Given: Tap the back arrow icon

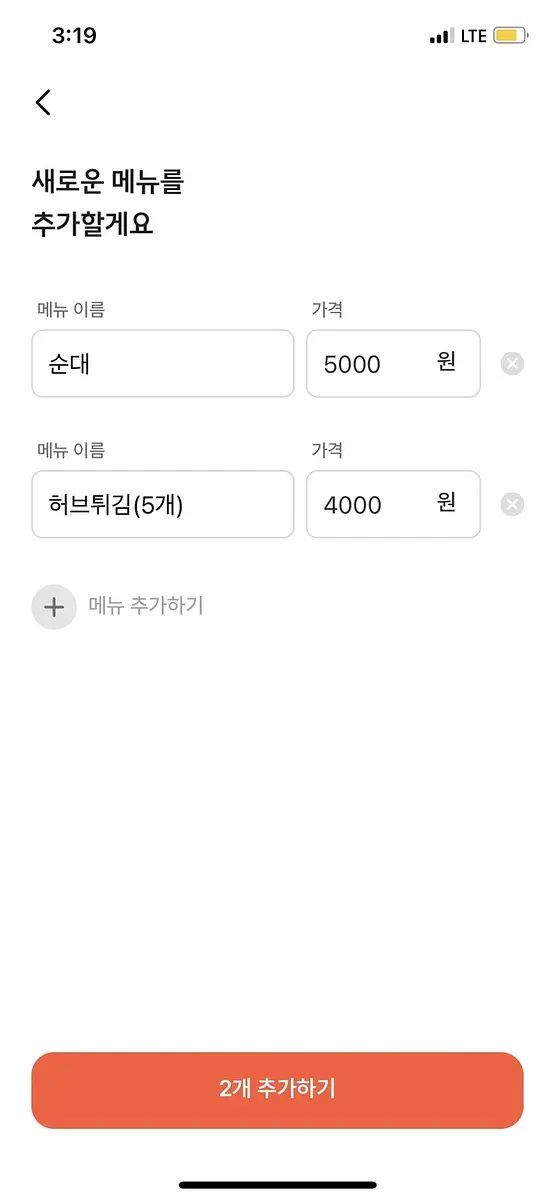Looking at the screenshot, I should pos(43,102).
